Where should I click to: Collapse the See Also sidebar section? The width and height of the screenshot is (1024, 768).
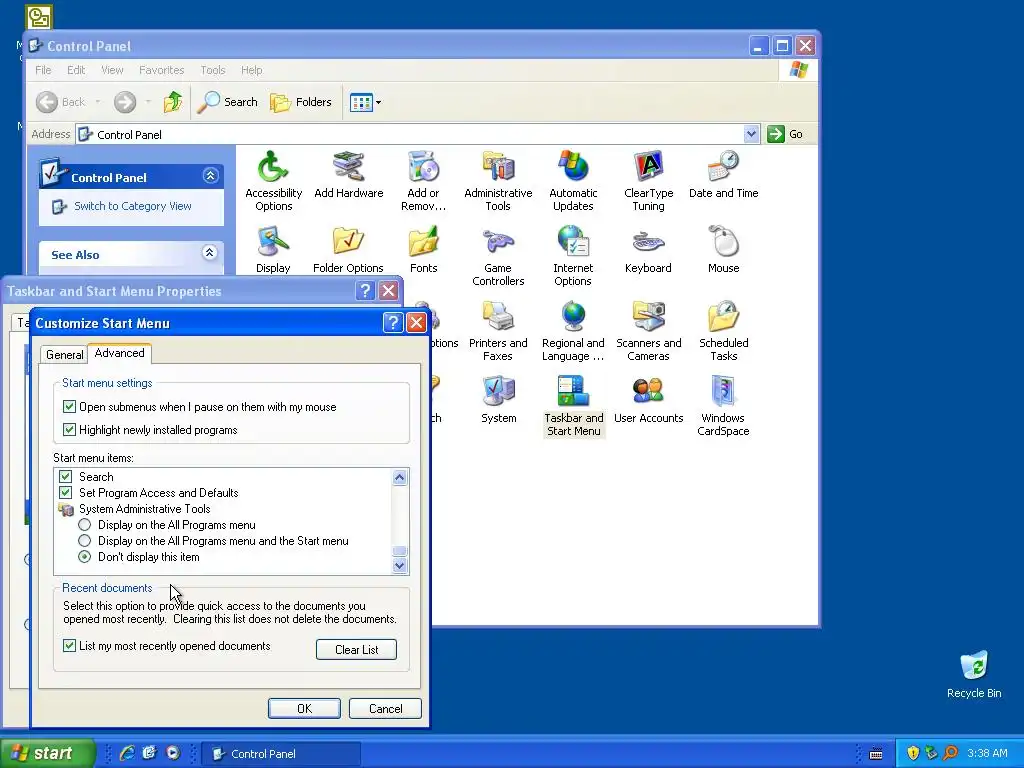(x=210, y=253)
